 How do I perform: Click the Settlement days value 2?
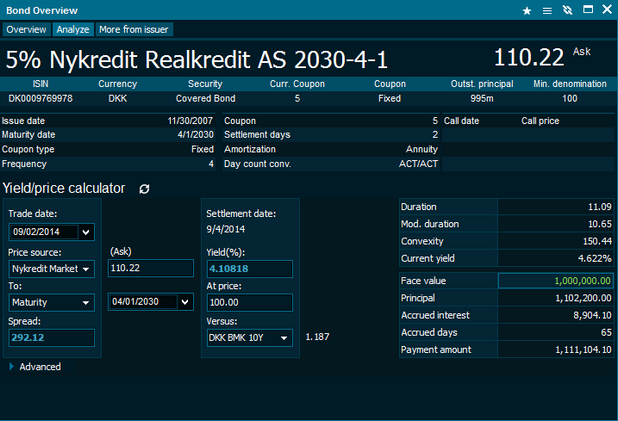point(435,135)
